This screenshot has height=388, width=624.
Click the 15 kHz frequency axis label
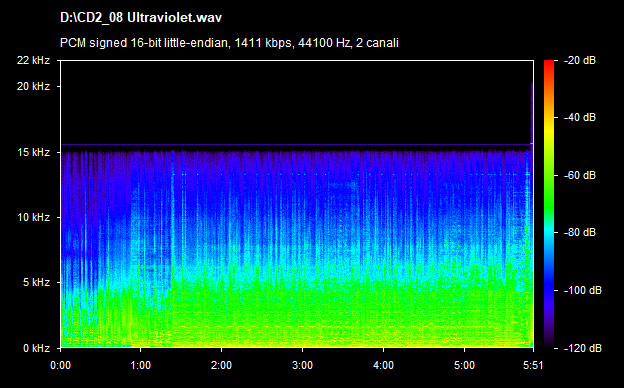pyautogui.click(x=34, y=152)
